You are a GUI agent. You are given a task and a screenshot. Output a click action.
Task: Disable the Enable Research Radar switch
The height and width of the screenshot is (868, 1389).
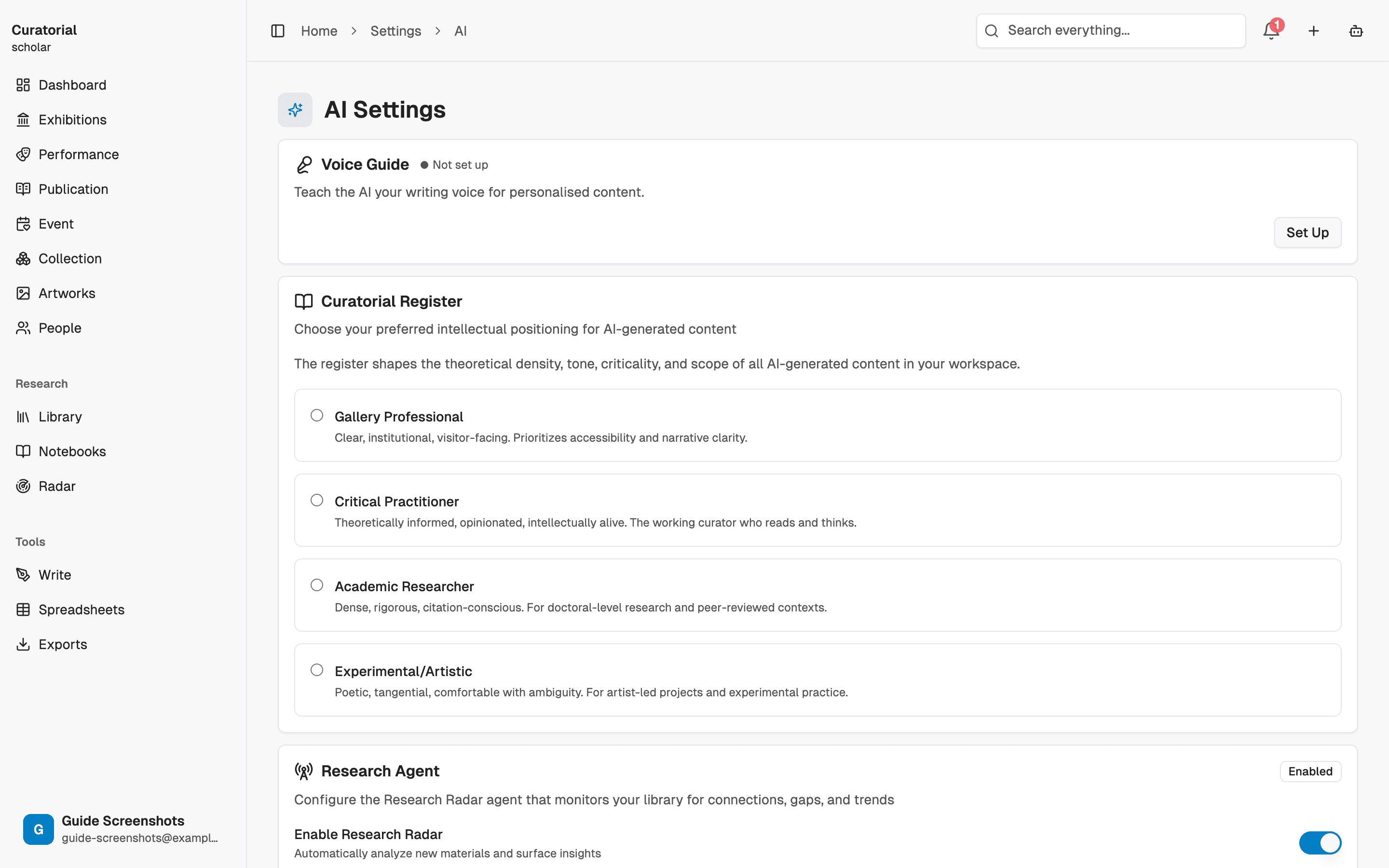(1320, 843)
